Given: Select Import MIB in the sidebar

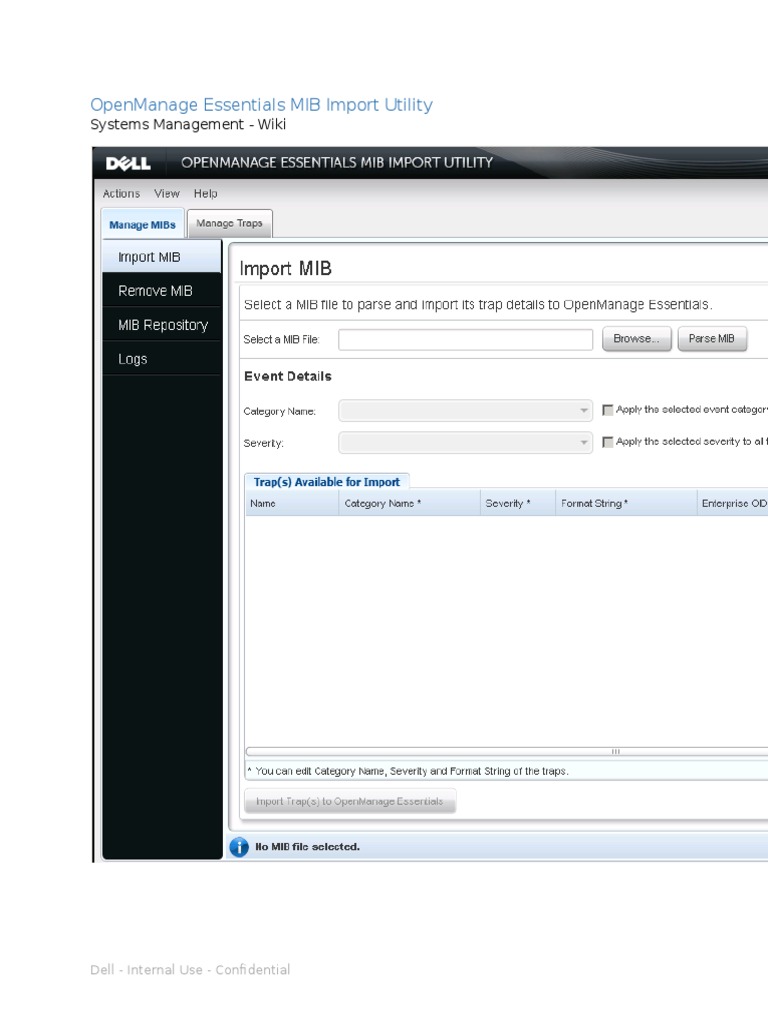Looking at the screenshot, I should 162,257.
